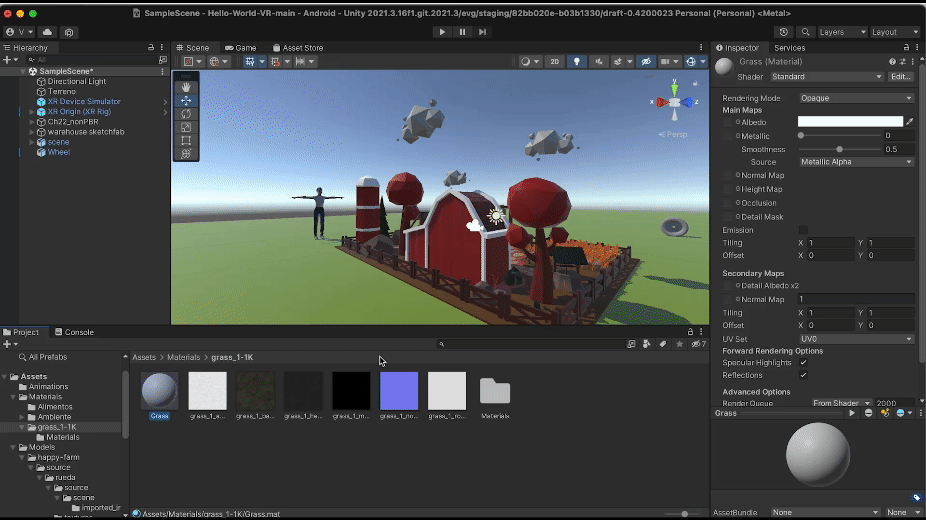Open the Rendering Mode dropdown

[x=856, y=98]
